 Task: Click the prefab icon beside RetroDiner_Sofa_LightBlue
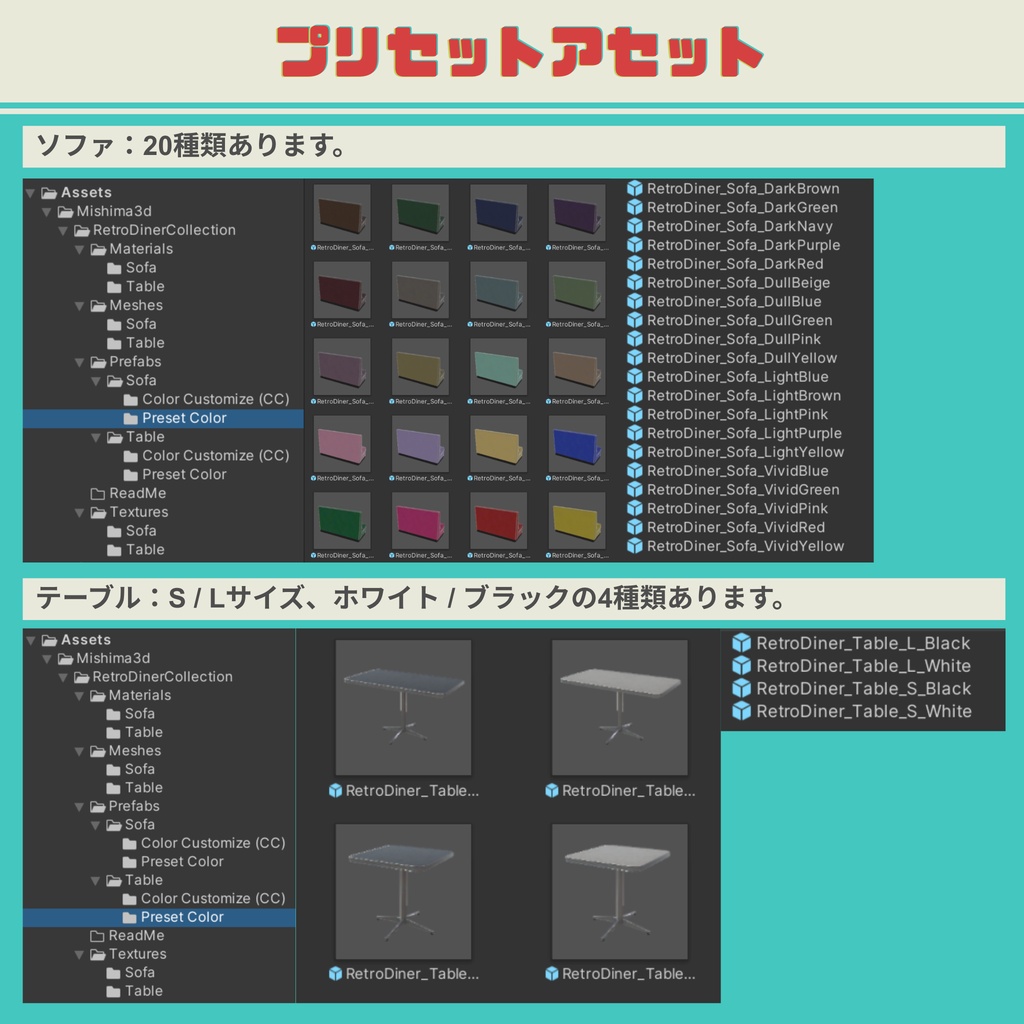pyautogui.click(x=634, y=377)
